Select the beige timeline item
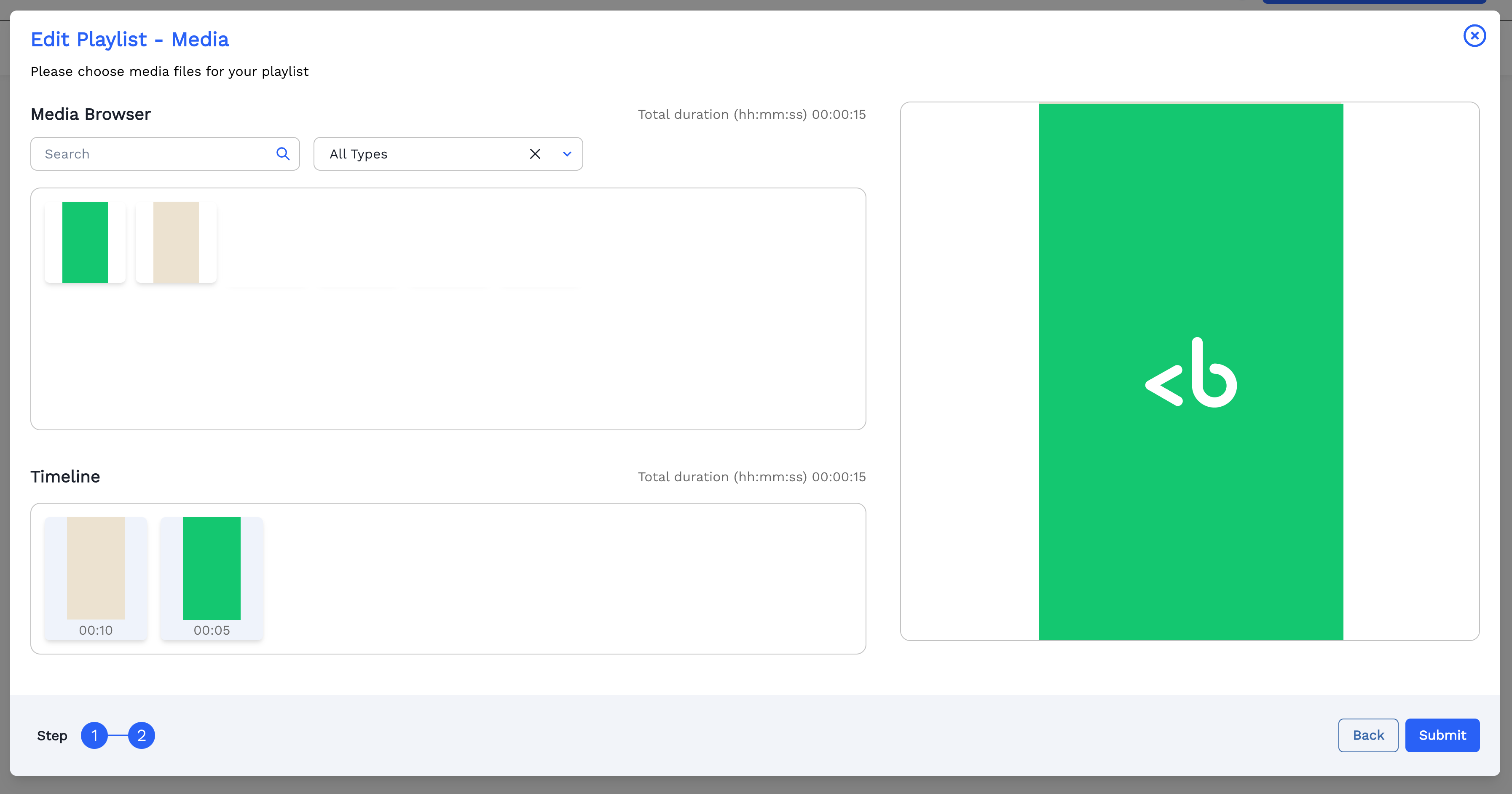Image resolution: width=1512 pixels, height=794 pixels. pyautogui.click(x=96, y=568)
